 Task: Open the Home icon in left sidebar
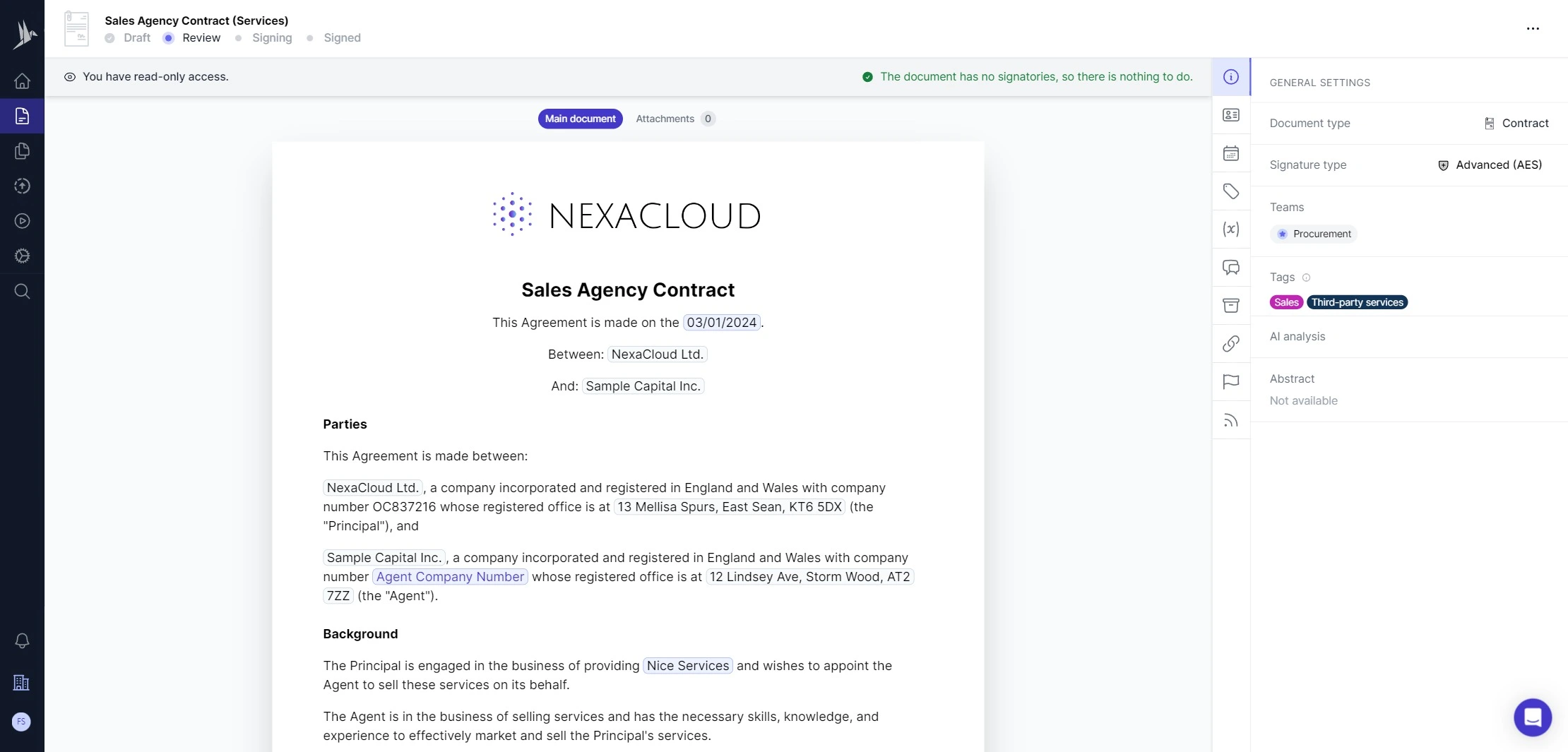22,81
